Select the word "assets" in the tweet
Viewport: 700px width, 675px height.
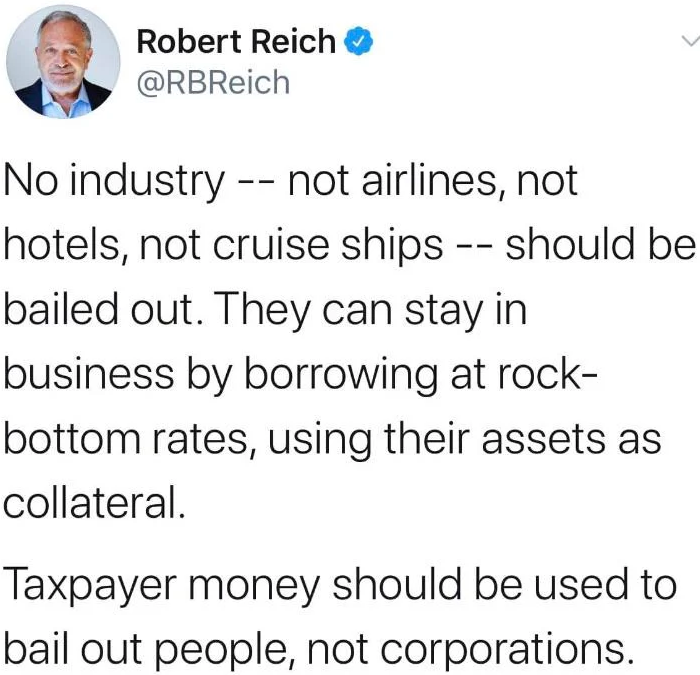click(x=543, y=440)
